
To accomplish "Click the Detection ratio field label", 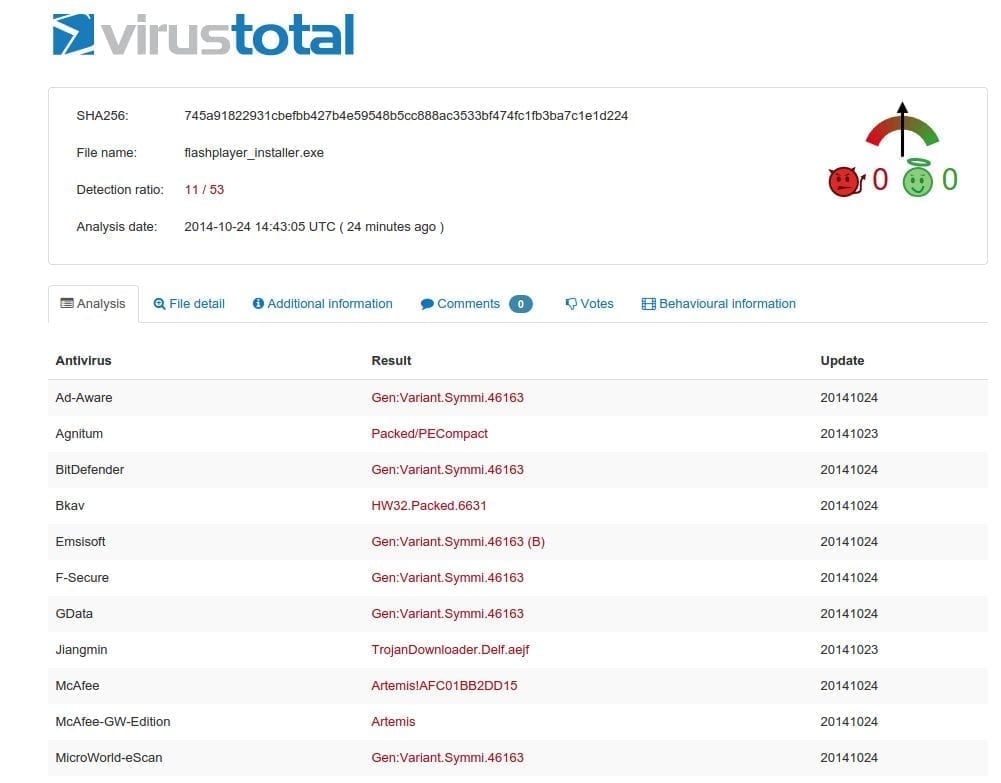I will pos(120,190).
